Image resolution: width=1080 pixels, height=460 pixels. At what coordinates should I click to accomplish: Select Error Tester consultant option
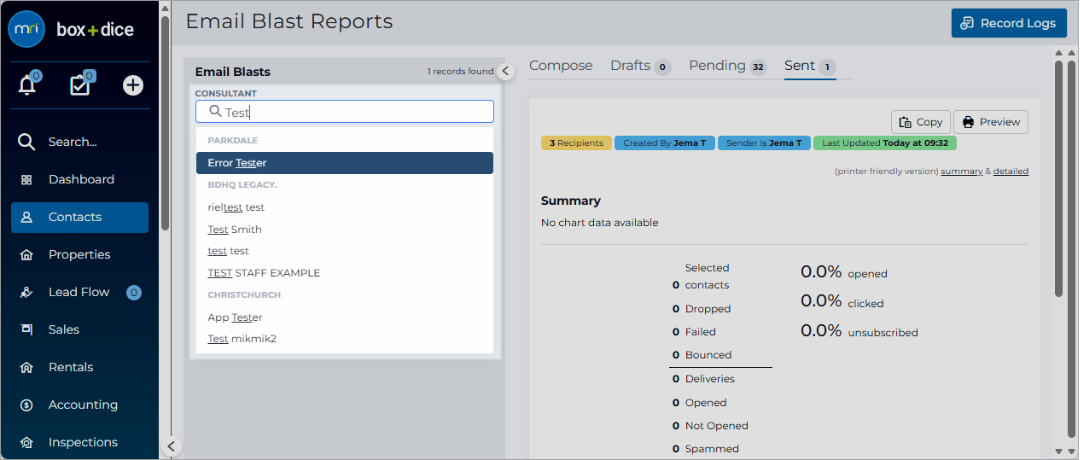coord(344,163)
